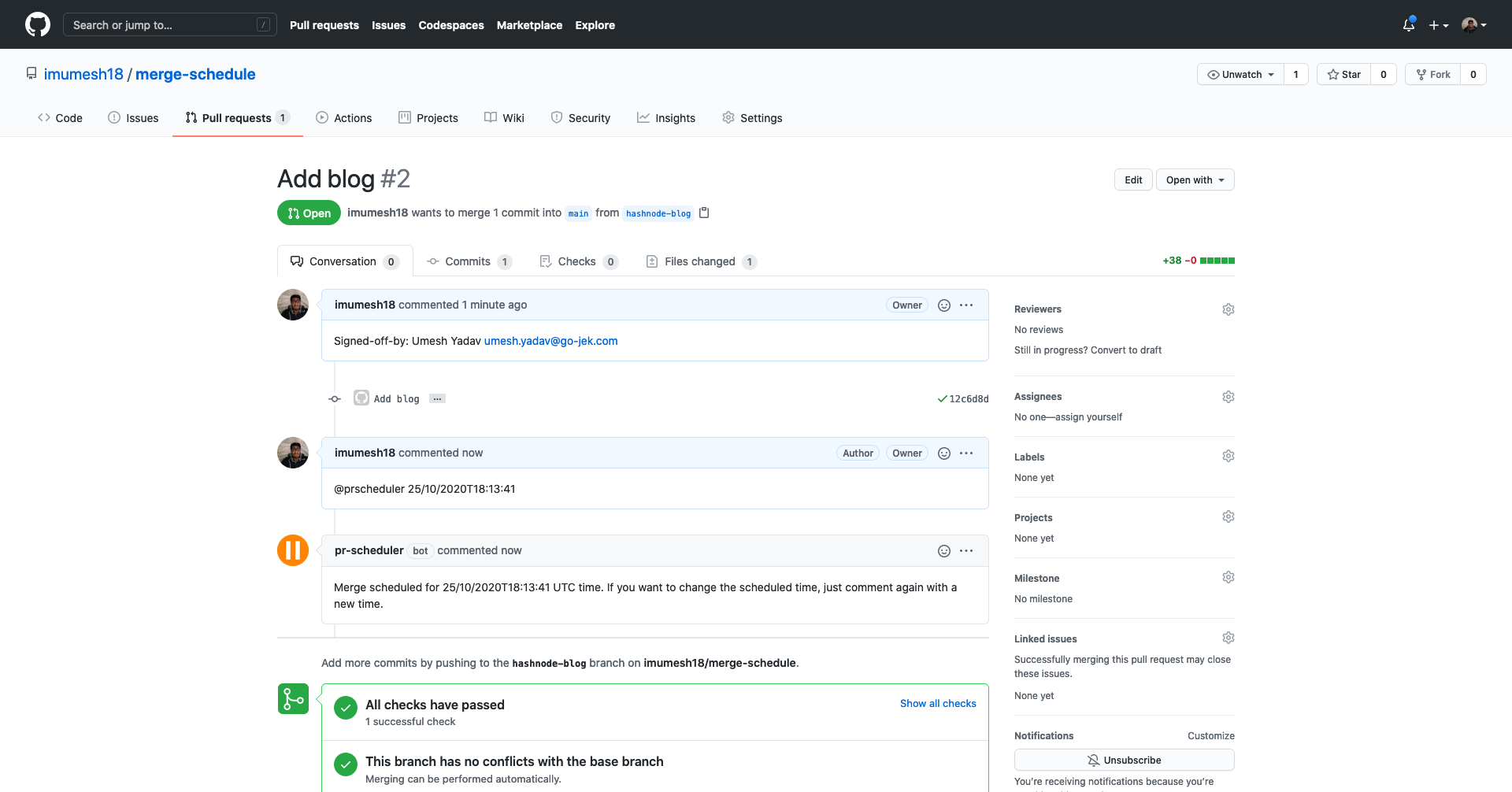
Task: Click Show all checks link
Action: 938,704
